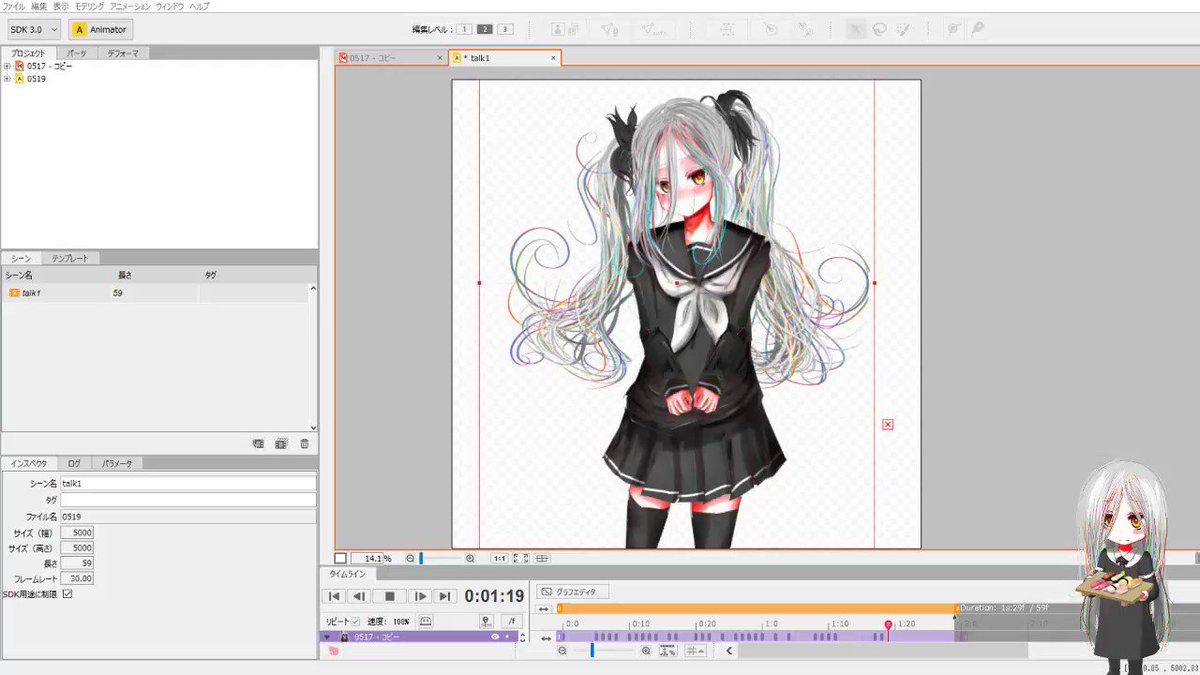The height and width of the screenshot is (675, 1200).
Task: Select edit level 2
Action: [x=485, y=29]
